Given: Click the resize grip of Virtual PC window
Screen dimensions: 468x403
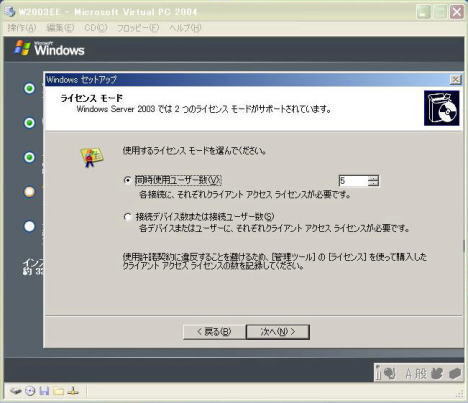Looking at the screenshot, I should (460, 394).
